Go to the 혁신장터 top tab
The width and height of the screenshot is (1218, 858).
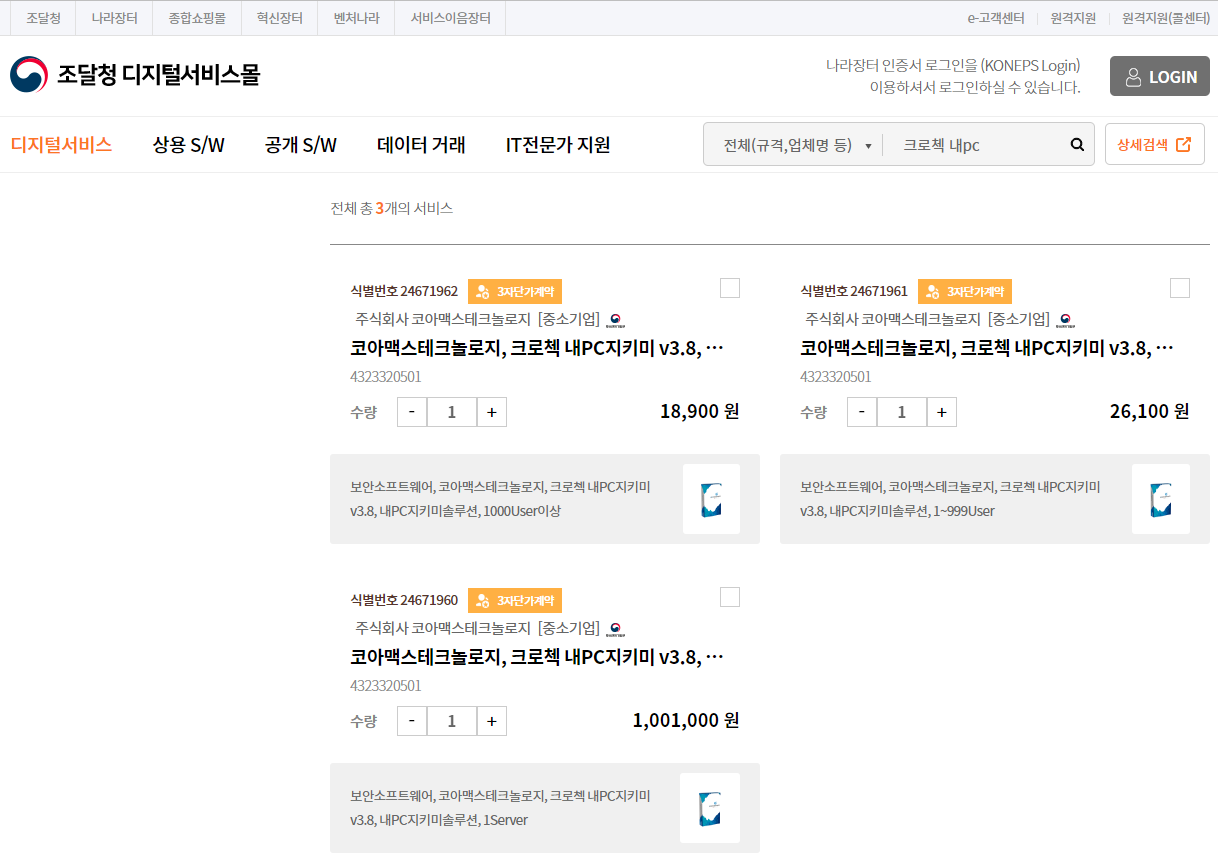(279, 18)
